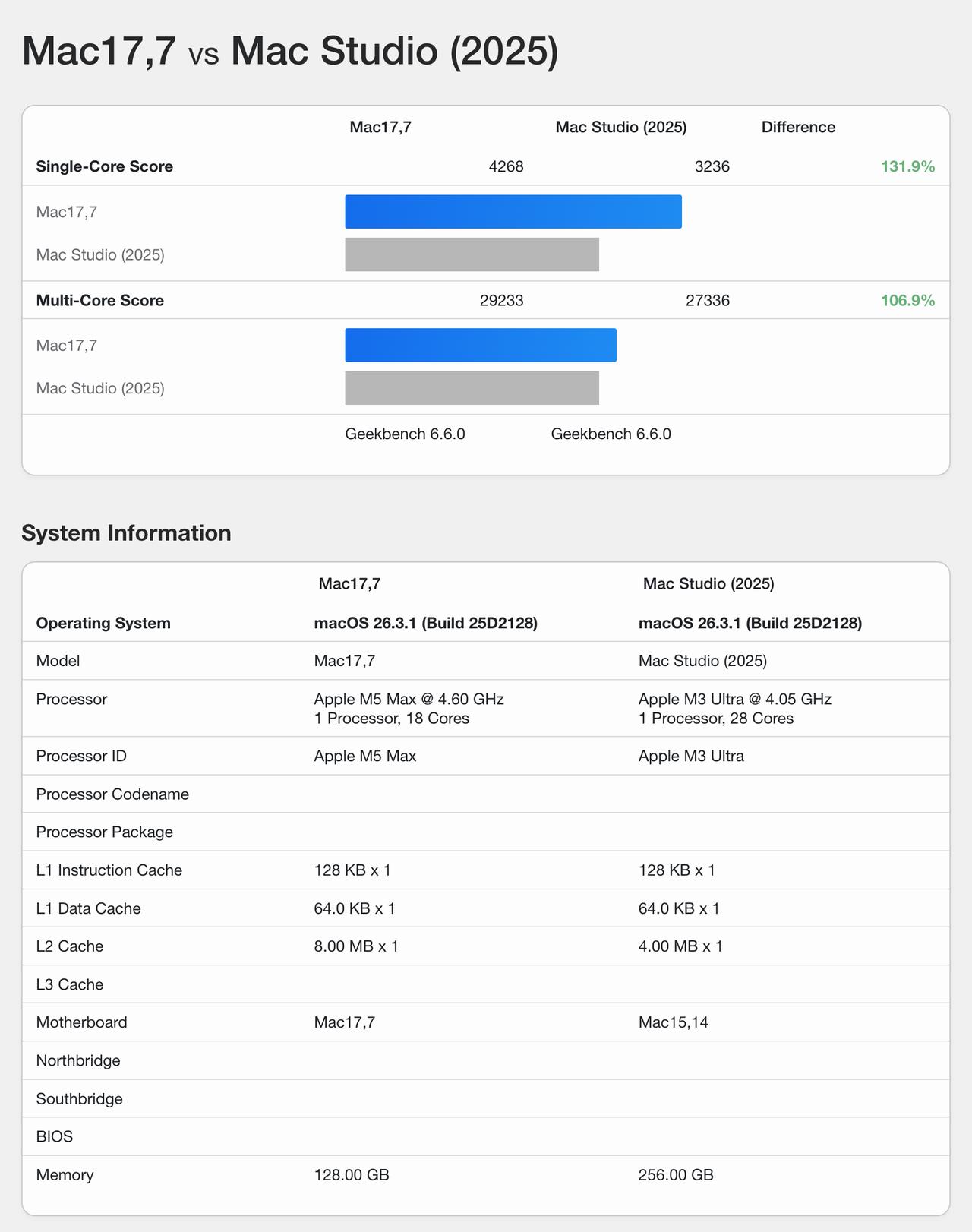
Task: Select the single-core value "4268"
Action: (x=507, y=166)
